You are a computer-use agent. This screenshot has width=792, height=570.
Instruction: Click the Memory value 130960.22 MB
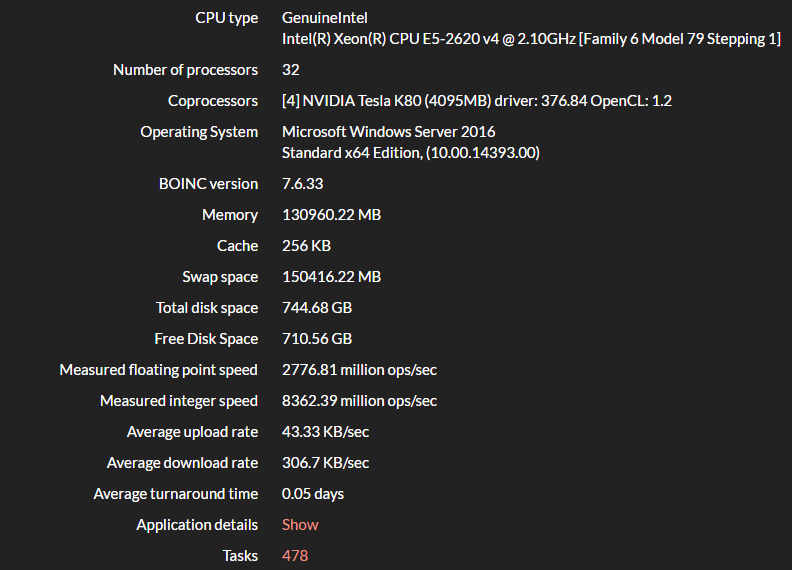coord(331,215)
